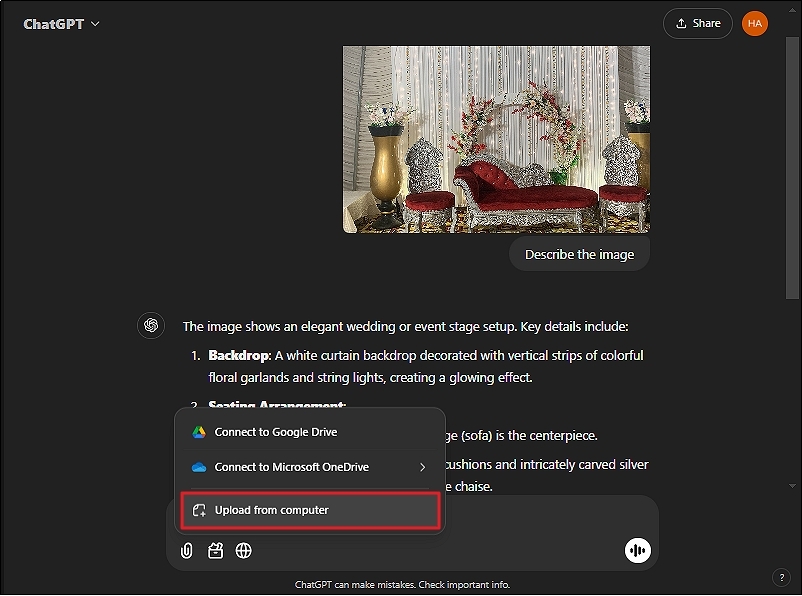Click the ChatGPT logo beside the response
Screen dimensions: 802x596
(151, 325)
